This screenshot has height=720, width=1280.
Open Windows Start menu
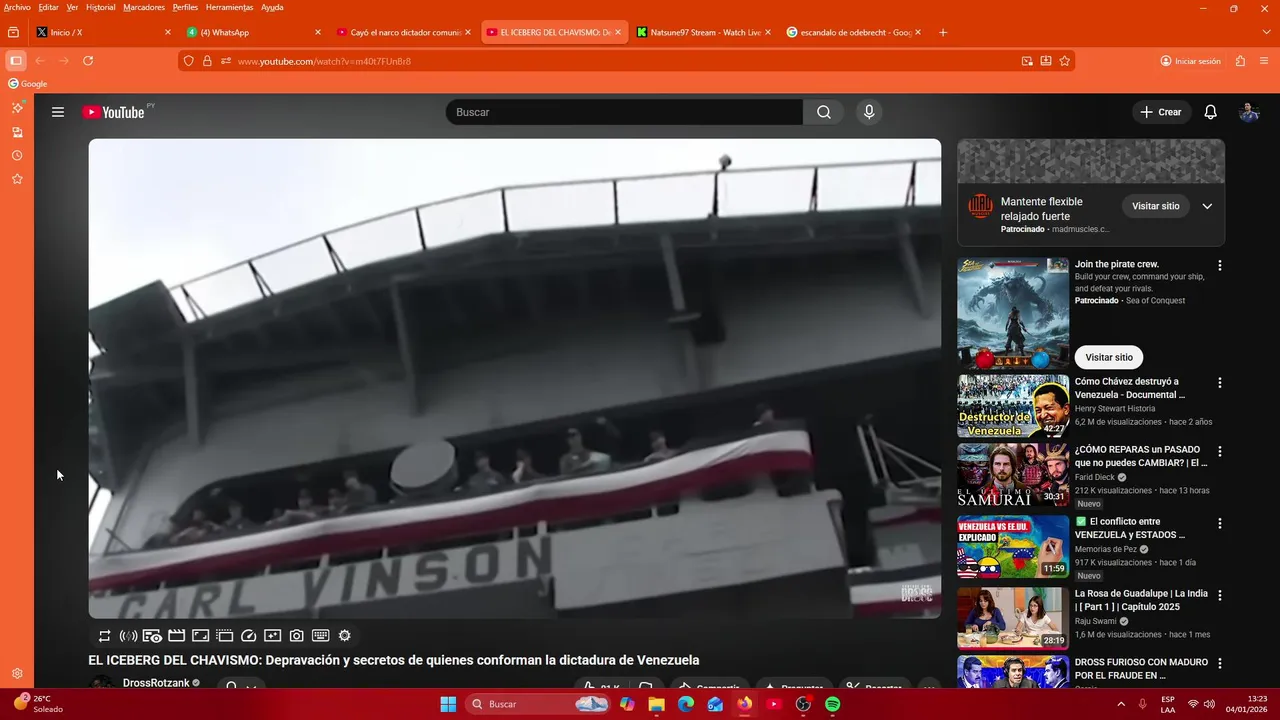[x=448, y=704]
